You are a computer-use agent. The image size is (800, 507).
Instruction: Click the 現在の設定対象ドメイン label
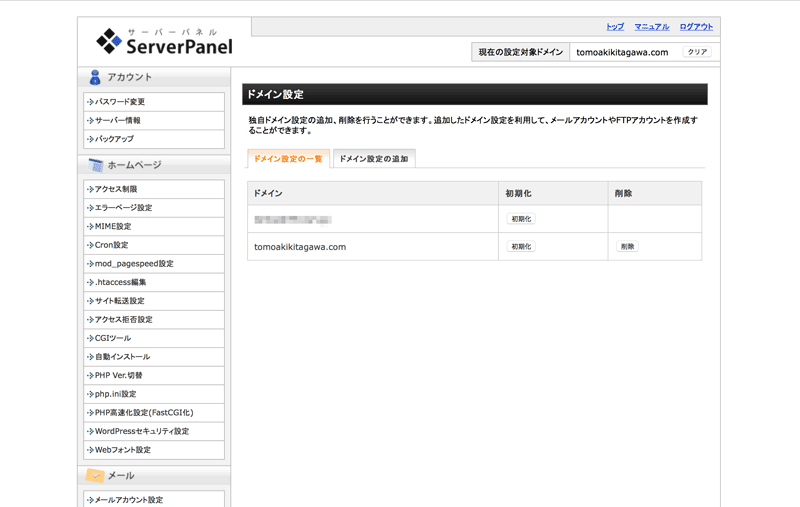pos(520,52)
